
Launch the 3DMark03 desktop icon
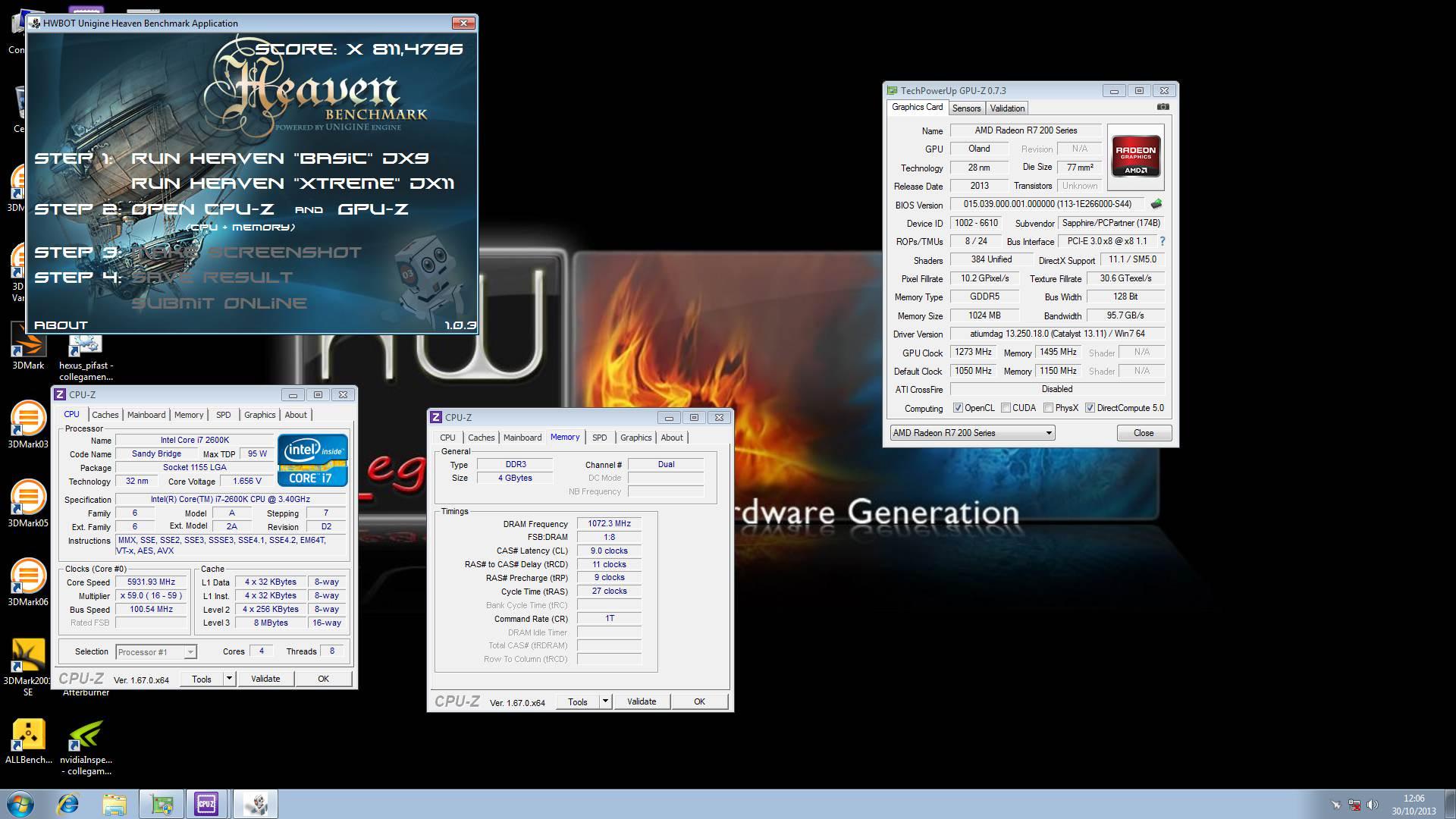28,425
